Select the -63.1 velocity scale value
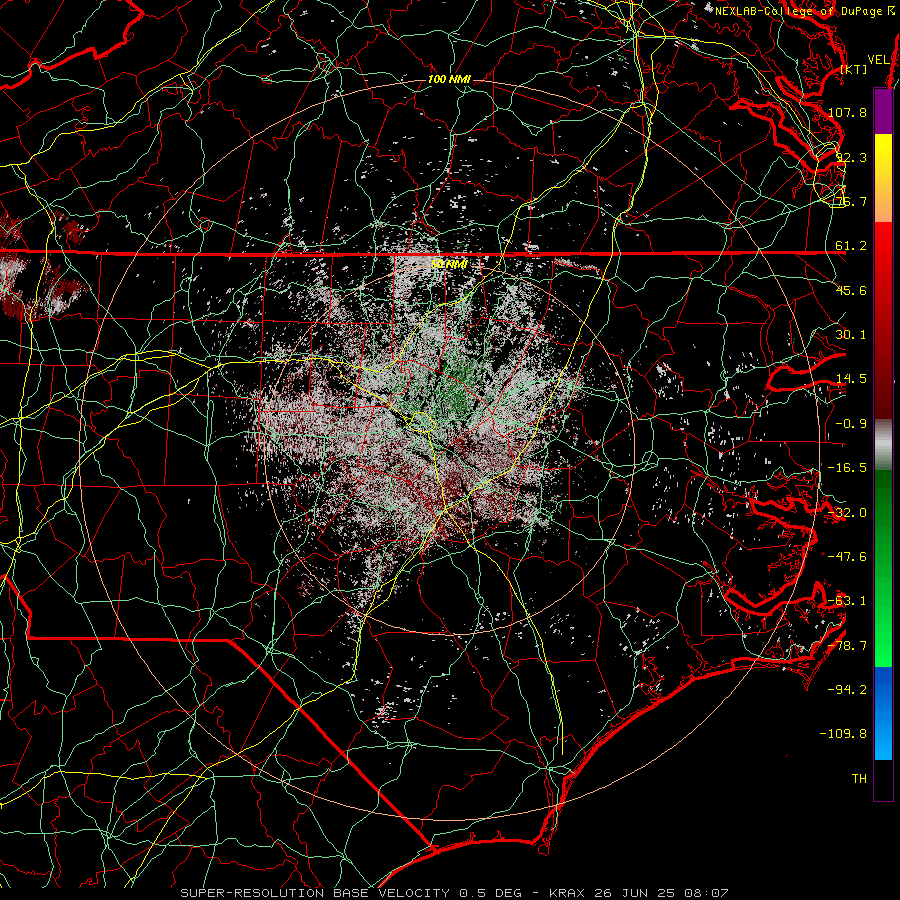This screenshot has height=900, width=900. pyautogui.click(x=847, y=601)
